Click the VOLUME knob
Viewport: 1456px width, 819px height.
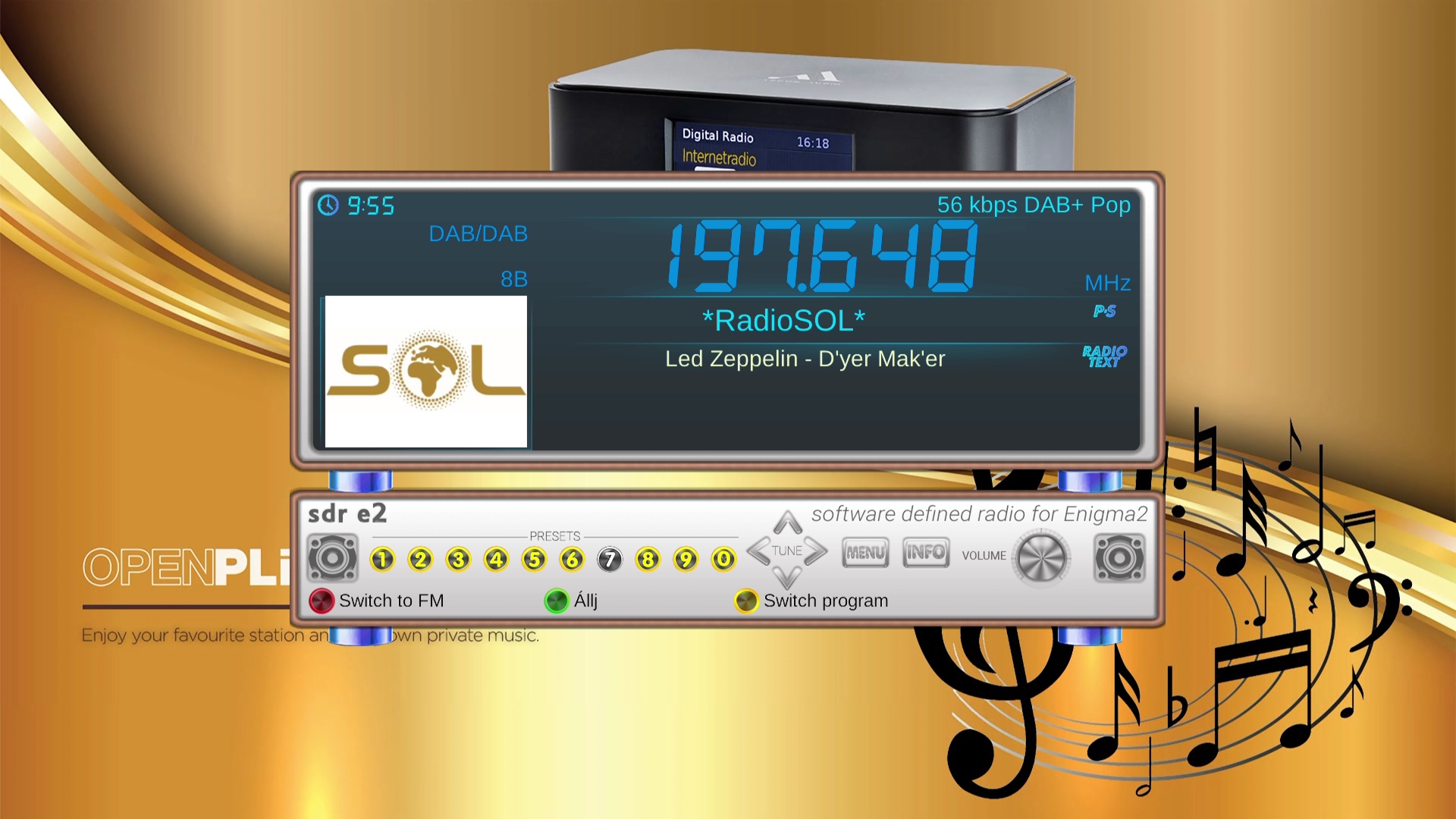coord(1042,558)
